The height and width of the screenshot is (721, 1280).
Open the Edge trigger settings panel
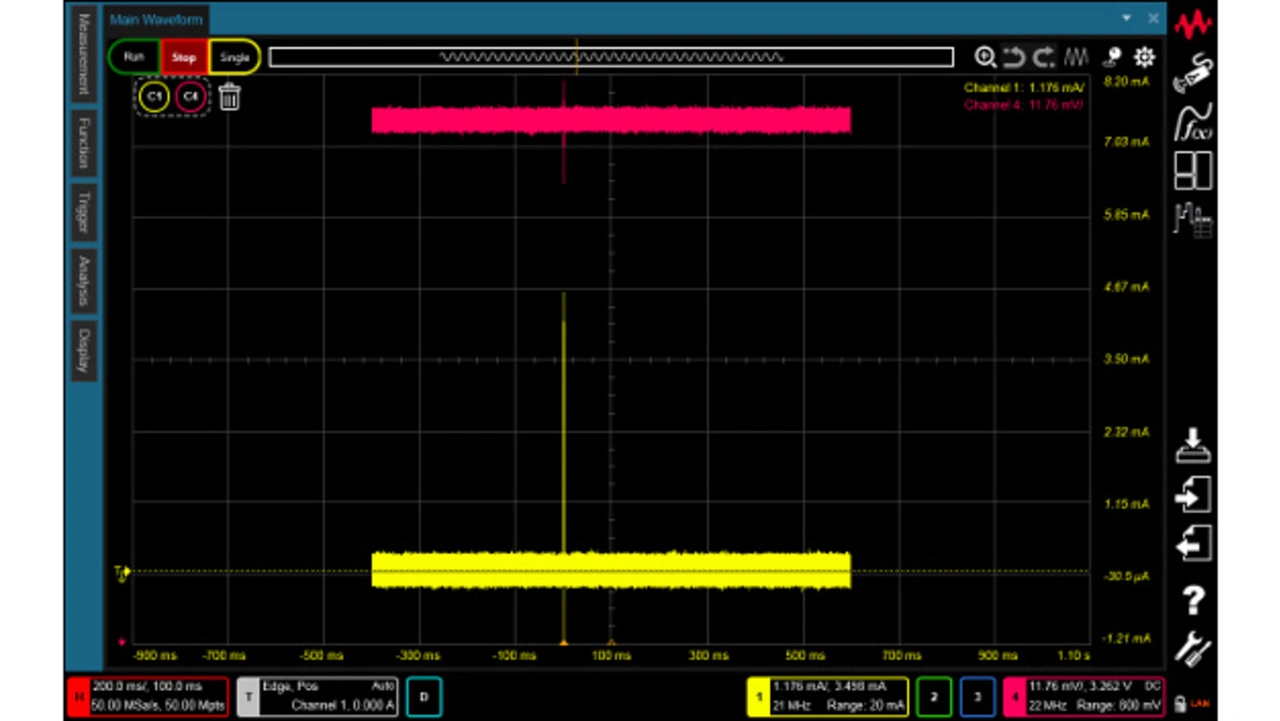[x=317, y=696]
